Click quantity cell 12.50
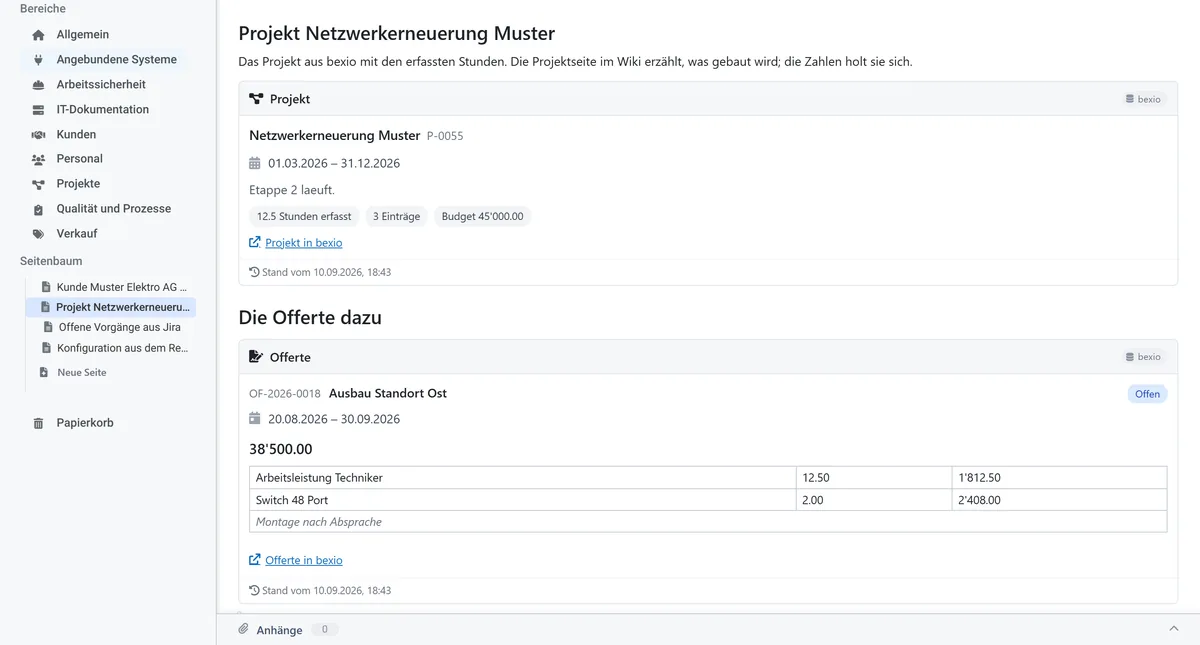The image size is (1200, 645). pyautogui.click(x=874, y=478)
